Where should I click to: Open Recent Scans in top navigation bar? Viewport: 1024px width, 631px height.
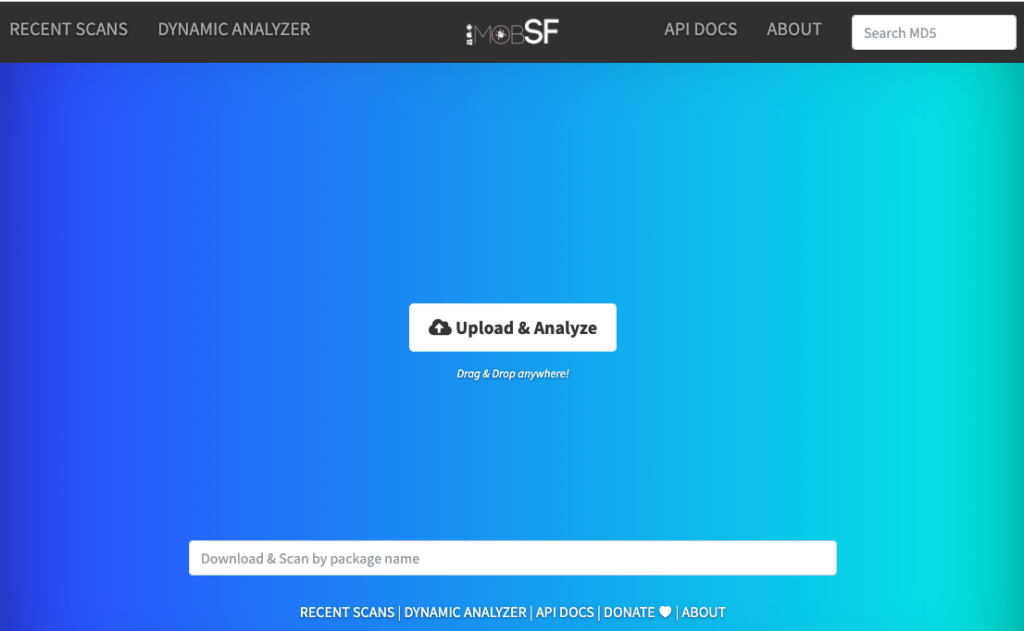(x=69, y=29)
